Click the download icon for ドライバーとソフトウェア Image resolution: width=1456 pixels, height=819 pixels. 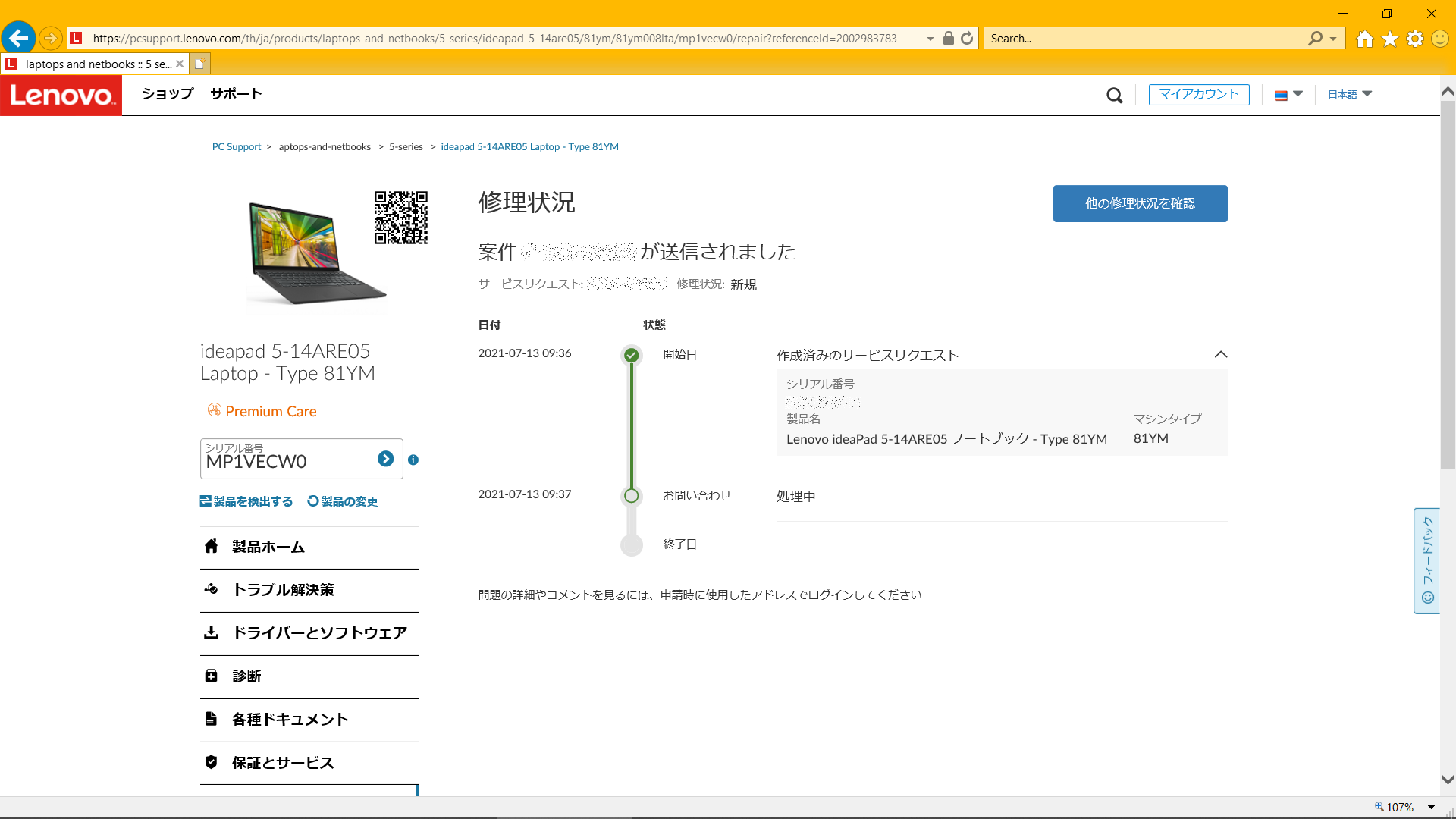212,632
